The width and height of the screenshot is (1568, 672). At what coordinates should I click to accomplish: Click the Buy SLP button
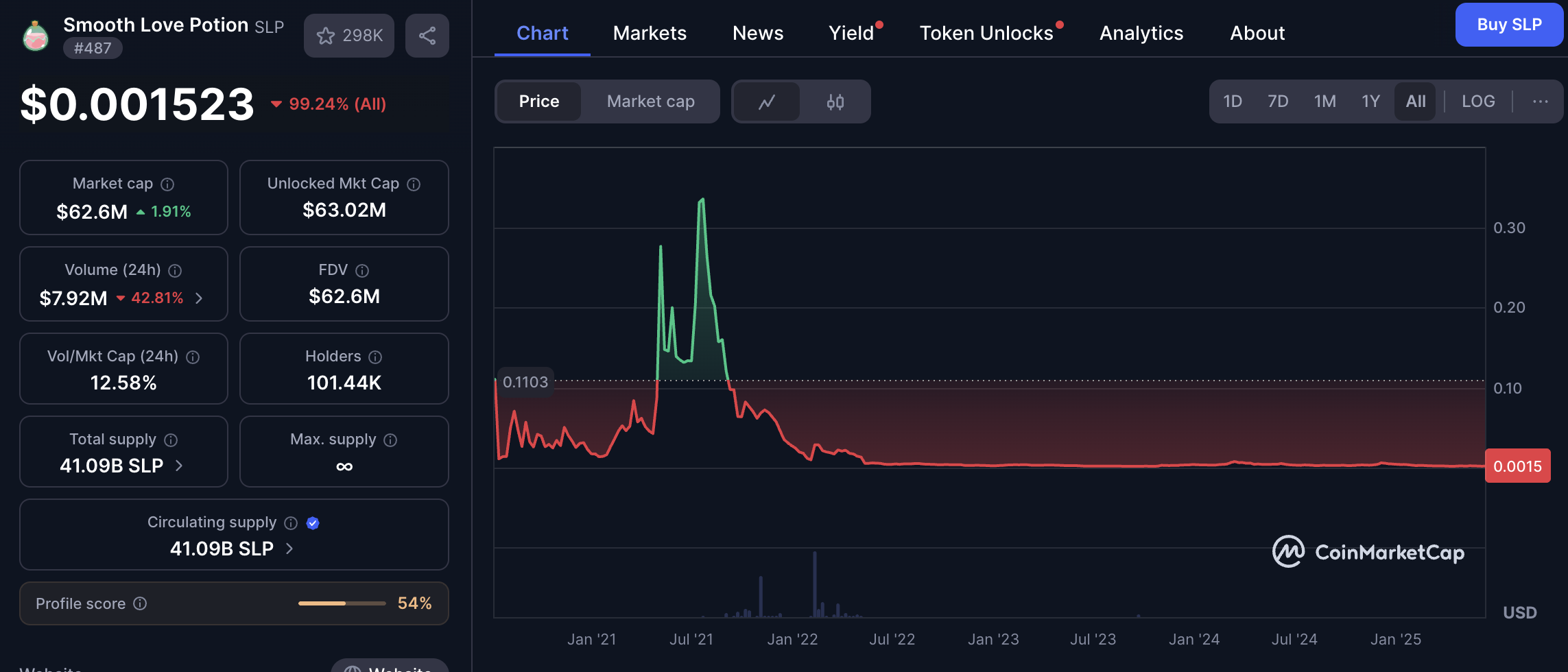(1509, 25)
